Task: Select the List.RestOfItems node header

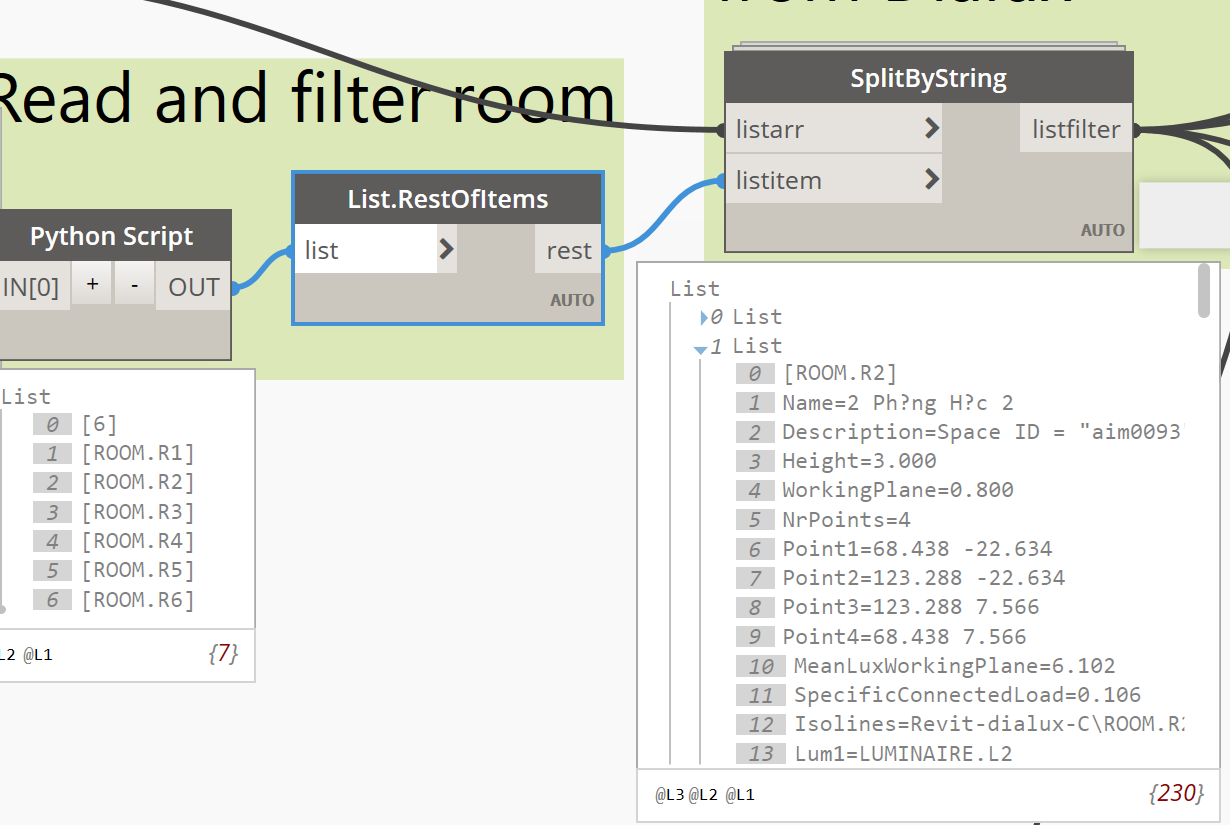Action: pos(447,199)
